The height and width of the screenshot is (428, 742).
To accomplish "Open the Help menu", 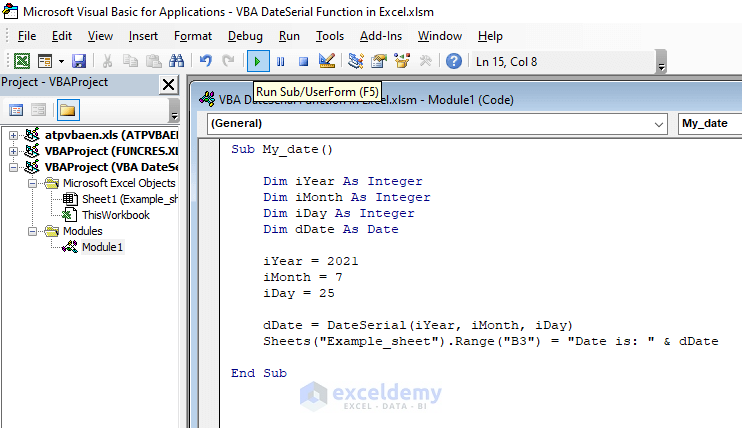I will (490, 36).
